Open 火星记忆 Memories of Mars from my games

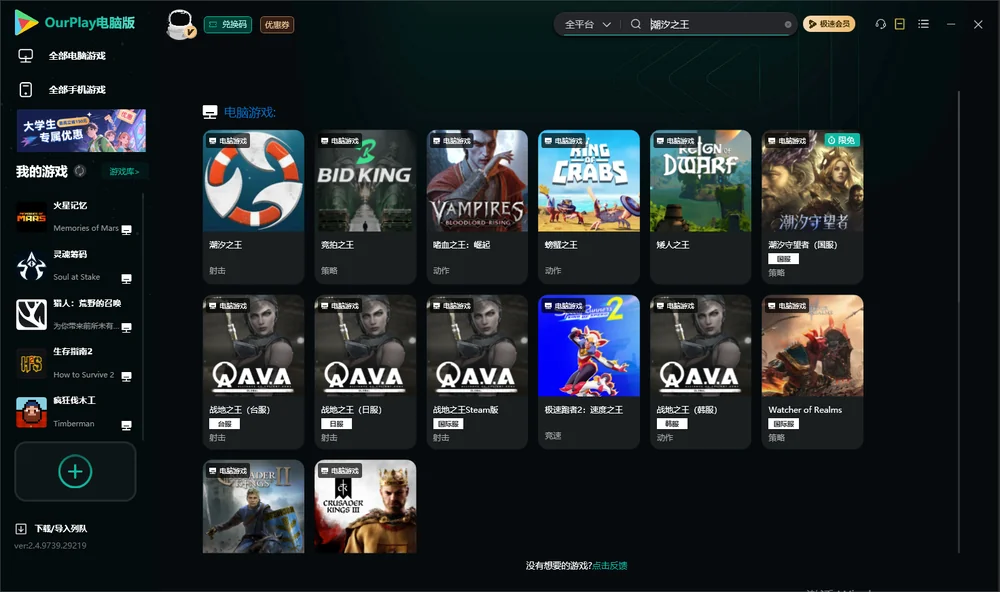click(x=75, y=218)
